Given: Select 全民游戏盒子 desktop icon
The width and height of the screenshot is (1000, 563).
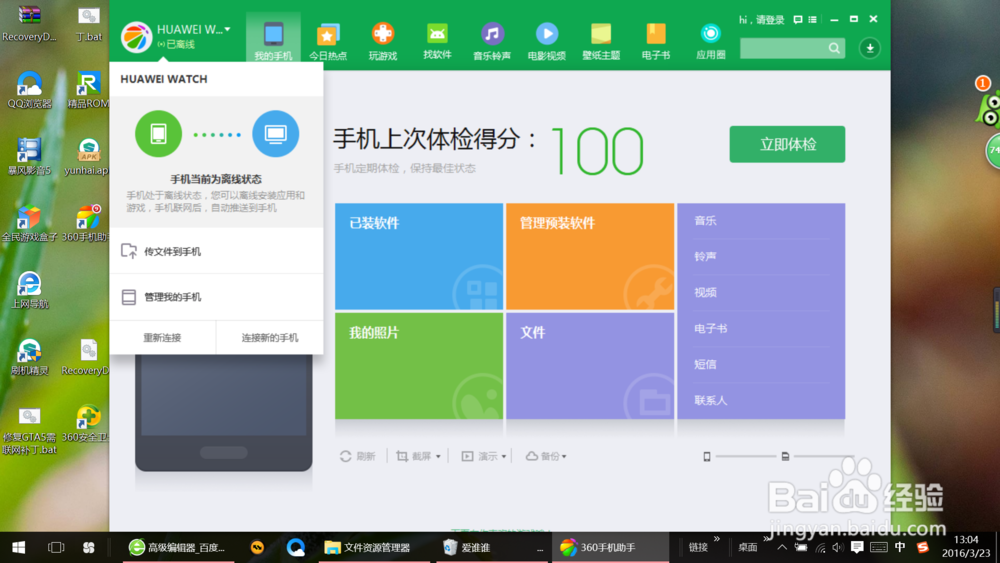Looking at the screenshot, I should click(29, 224).
